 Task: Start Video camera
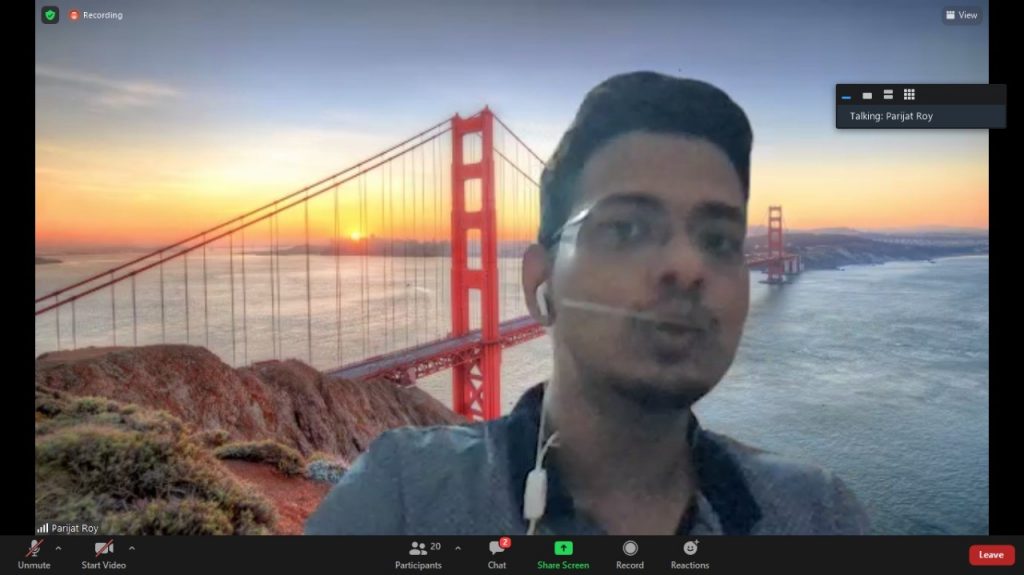pyautogui.click(x=103, y=555)
